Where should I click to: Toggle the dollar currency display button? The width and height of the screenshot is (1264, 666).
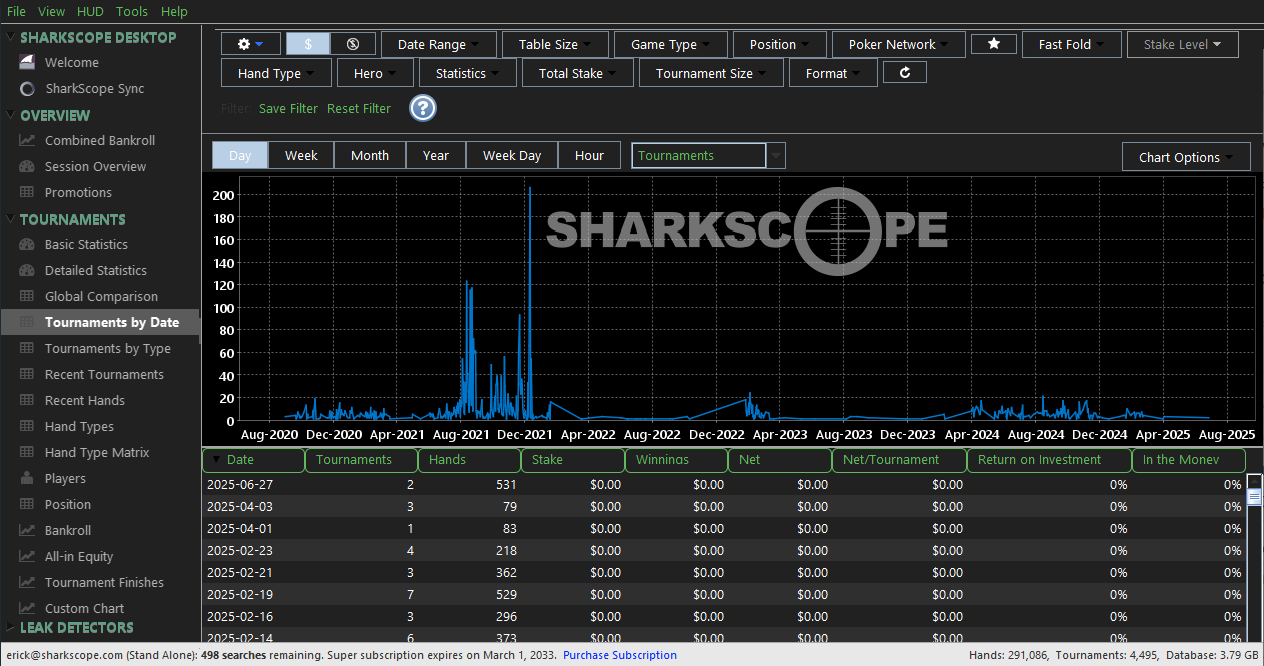point(308,44)
